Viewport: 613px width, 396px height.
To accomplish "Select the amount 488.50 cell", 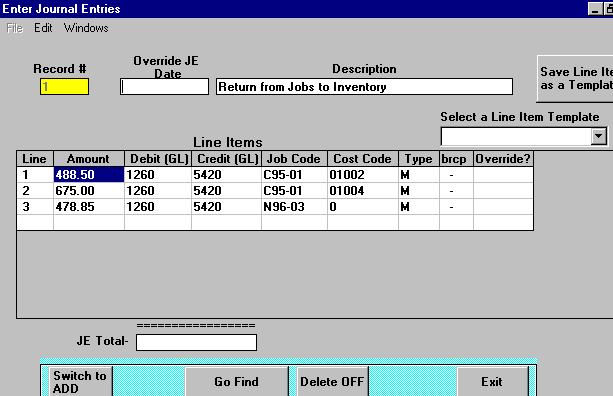I will (x=89, y=175).
